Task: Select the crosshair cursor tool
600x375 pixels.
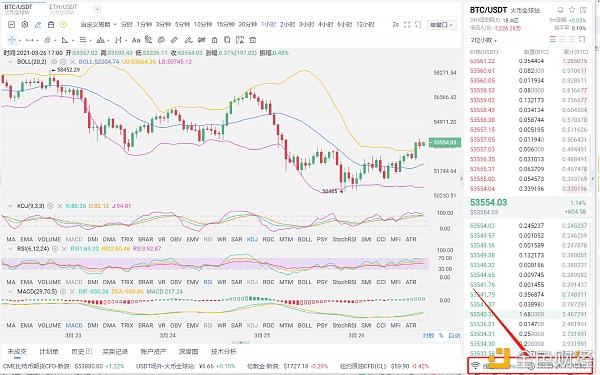Action: point(12,40)
